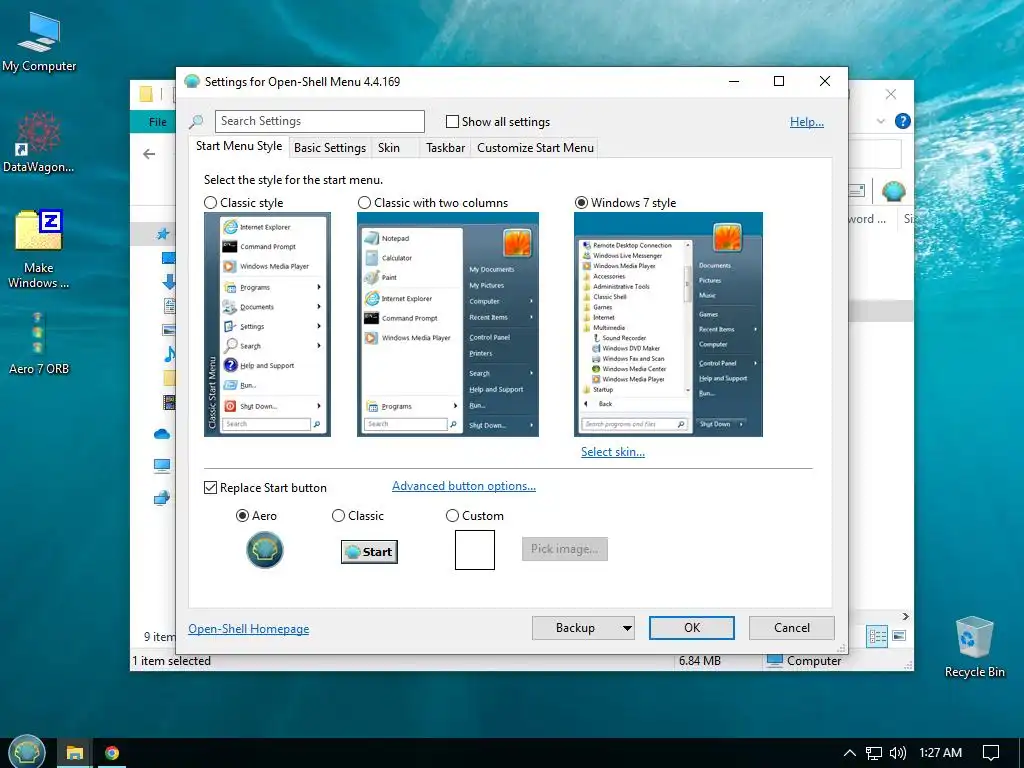
Task: Click Classic style menu preview image
Action: coord(267,325)
